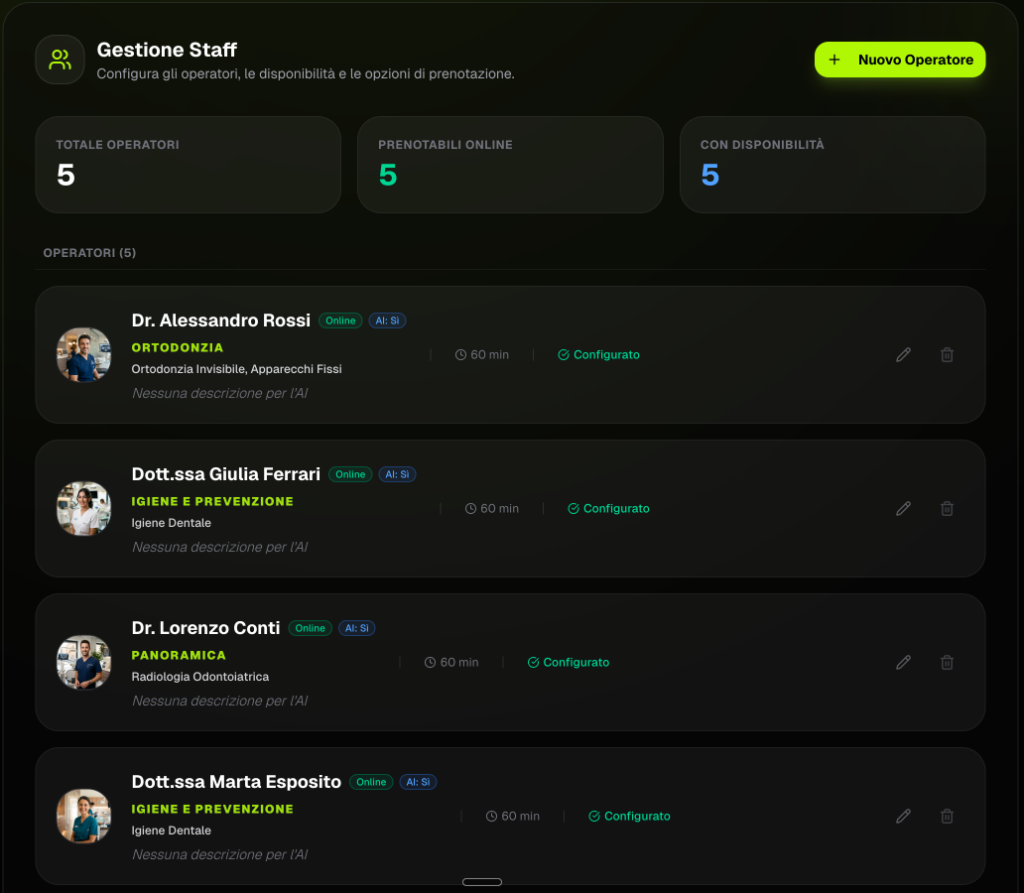Open Dott.ssa Giulia Ferrari's avatar
The image size is (1024, 893).
tap(84, 509)
